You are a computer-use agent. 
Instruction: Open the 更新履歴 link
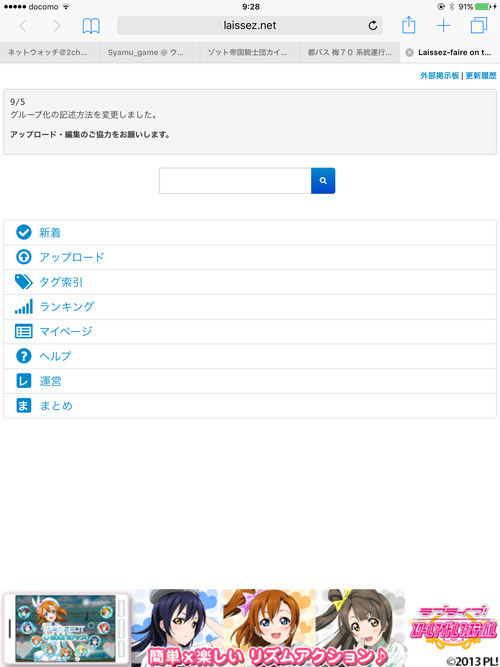481,76
